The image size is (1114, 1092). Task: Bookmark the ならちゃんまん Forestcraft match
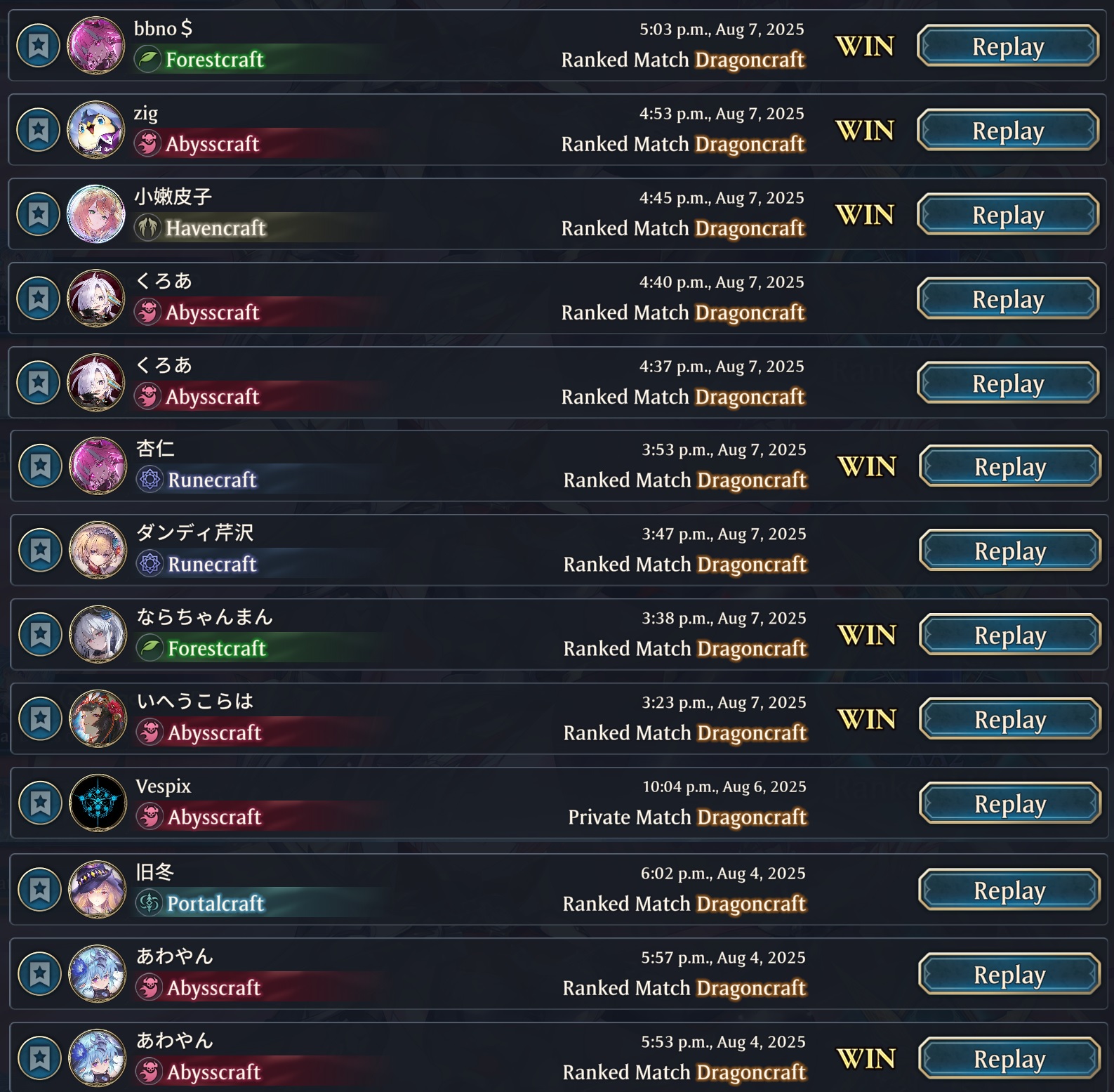(x=40, y=634)
